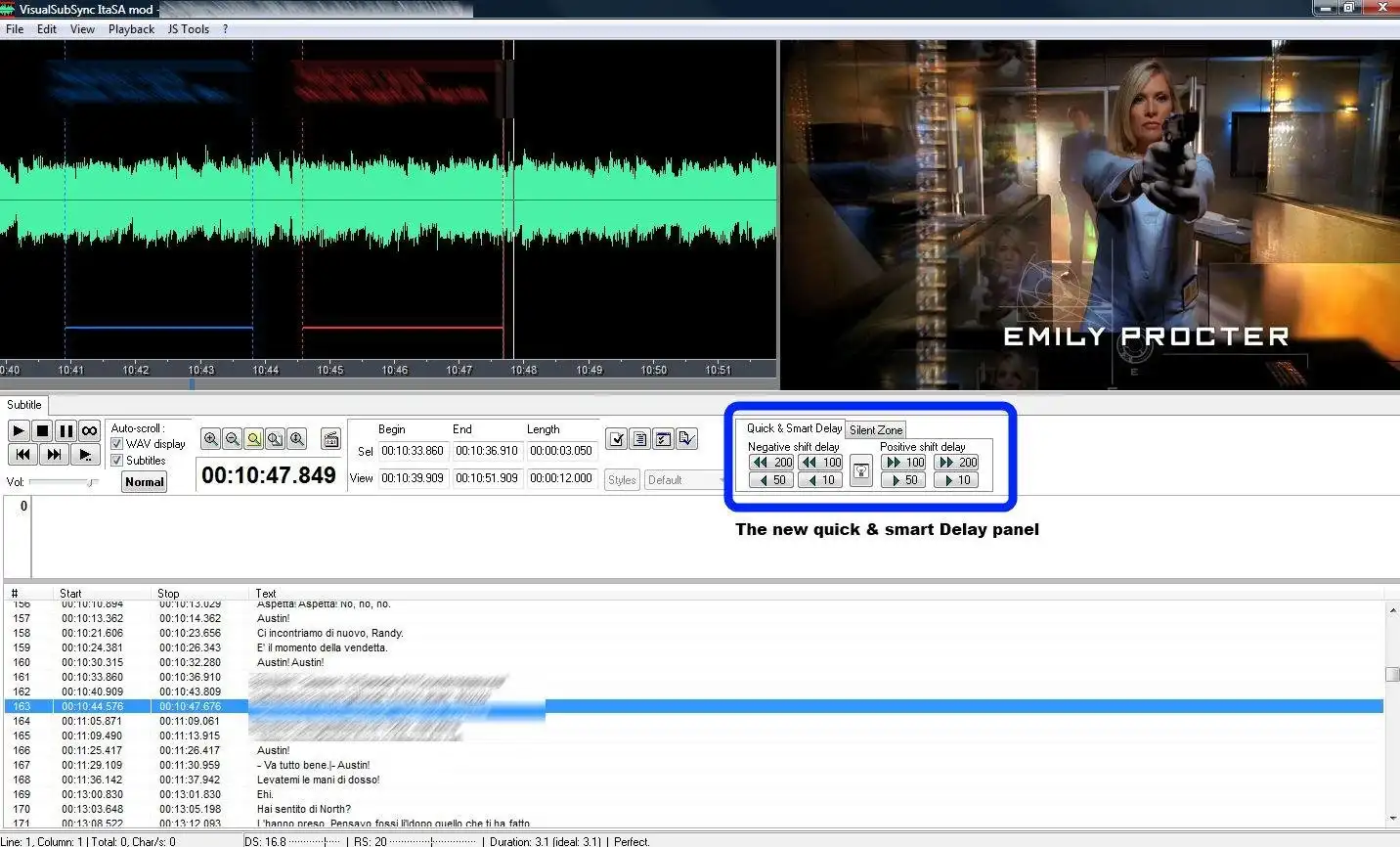Click the single checkbox document icon
This screenshot has height=847, width=1400.
[x=616, y=439]
